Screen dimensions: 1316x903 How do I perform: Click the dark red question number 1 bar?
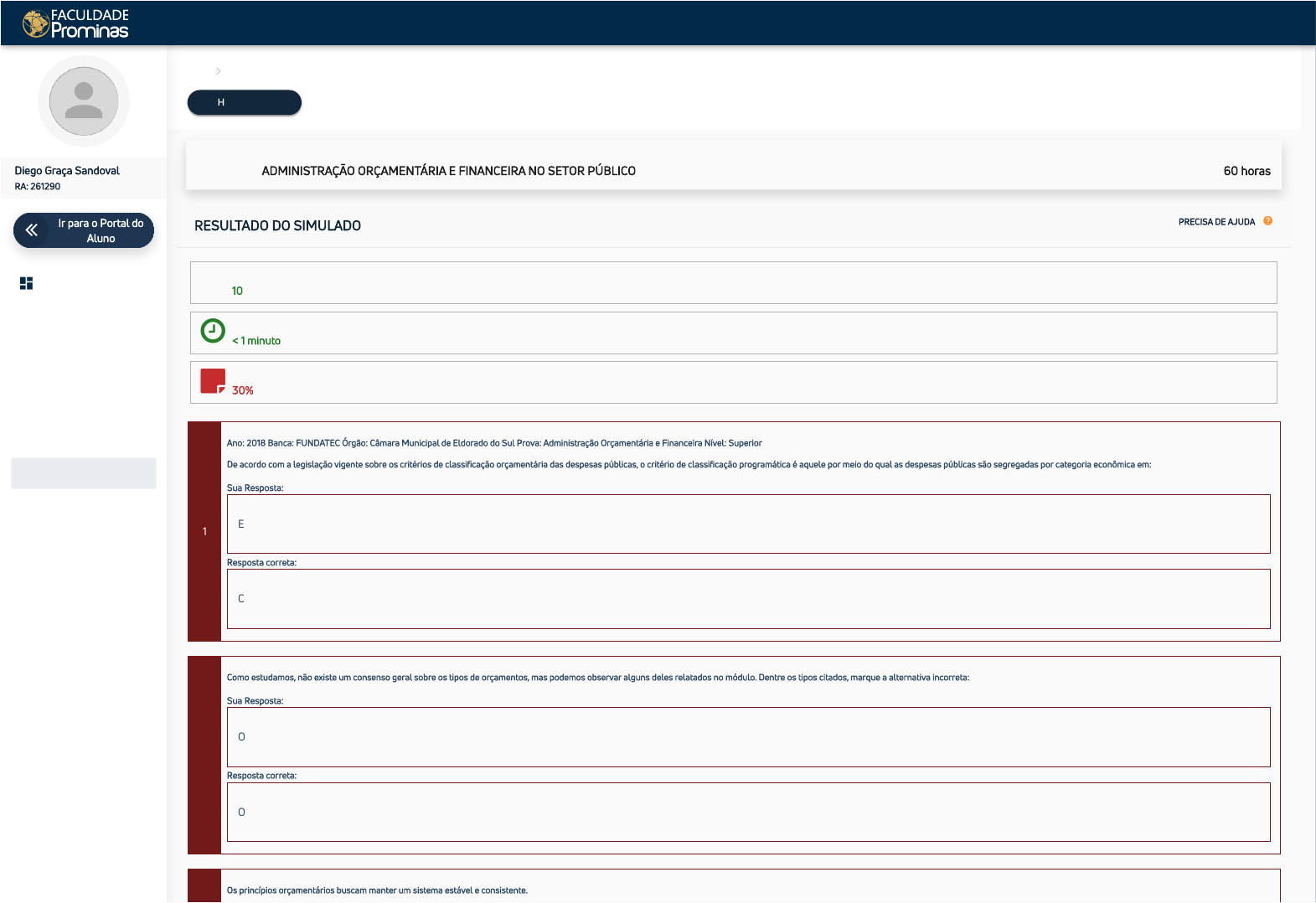coord(204,531)
